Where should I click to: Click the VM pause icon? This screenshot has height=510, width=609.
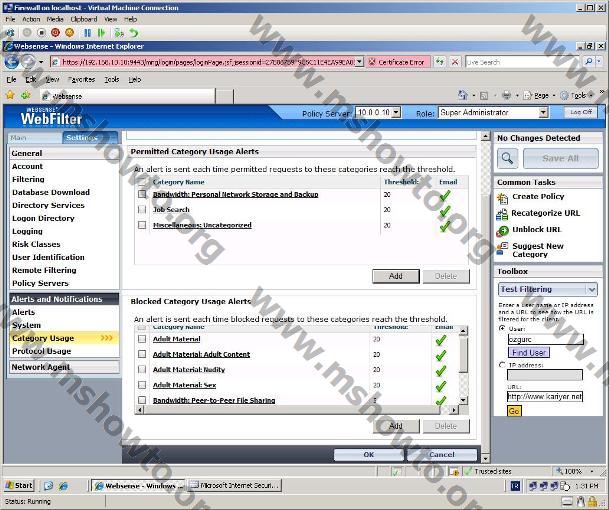(88, 33)
